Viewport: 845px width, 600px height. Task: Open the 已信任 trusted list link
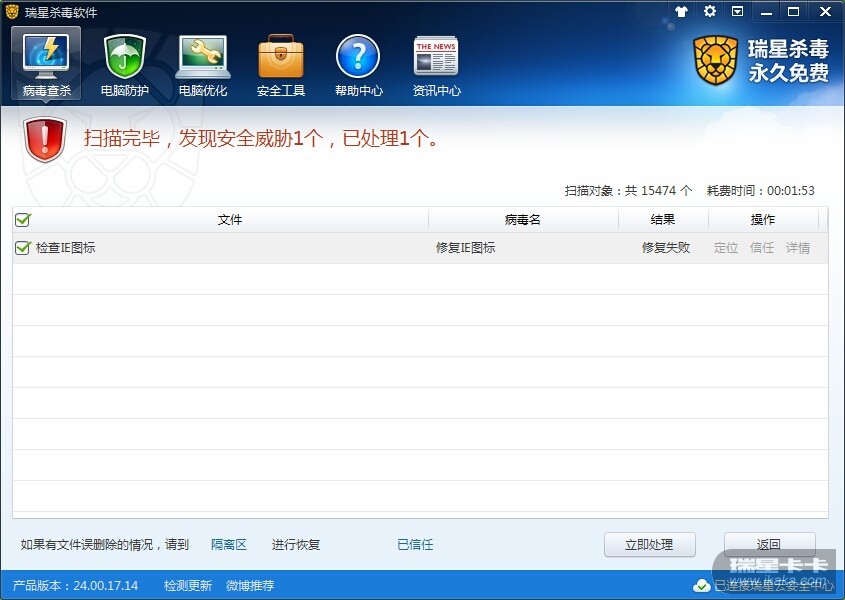(x=415, y=544)
